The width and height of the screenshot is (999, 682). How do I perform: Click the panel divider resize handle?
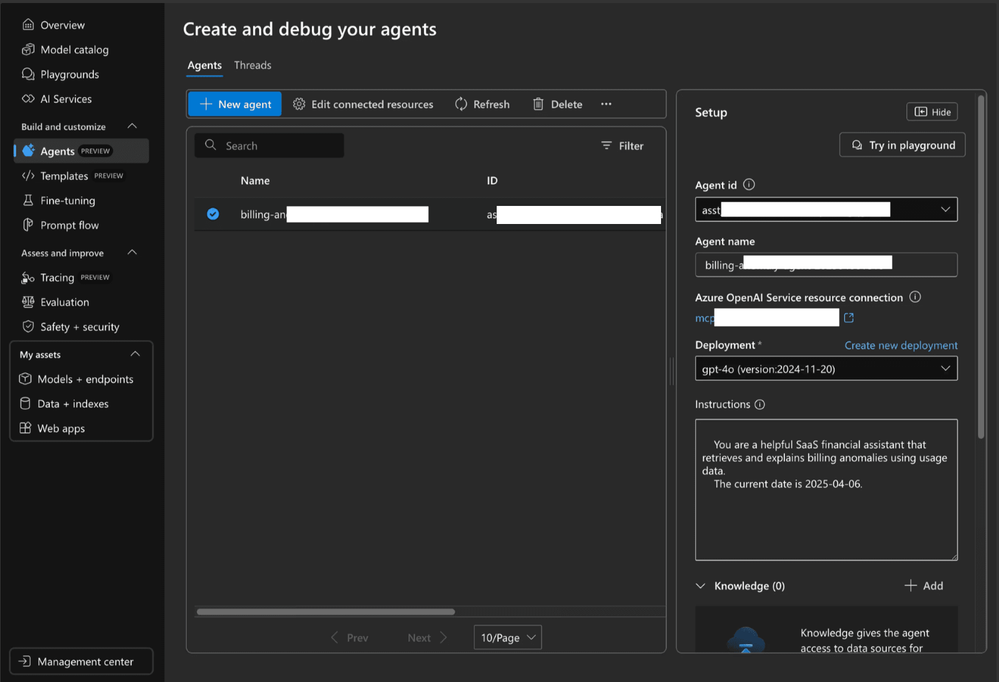pyautogui.click(x=671, y=371)
